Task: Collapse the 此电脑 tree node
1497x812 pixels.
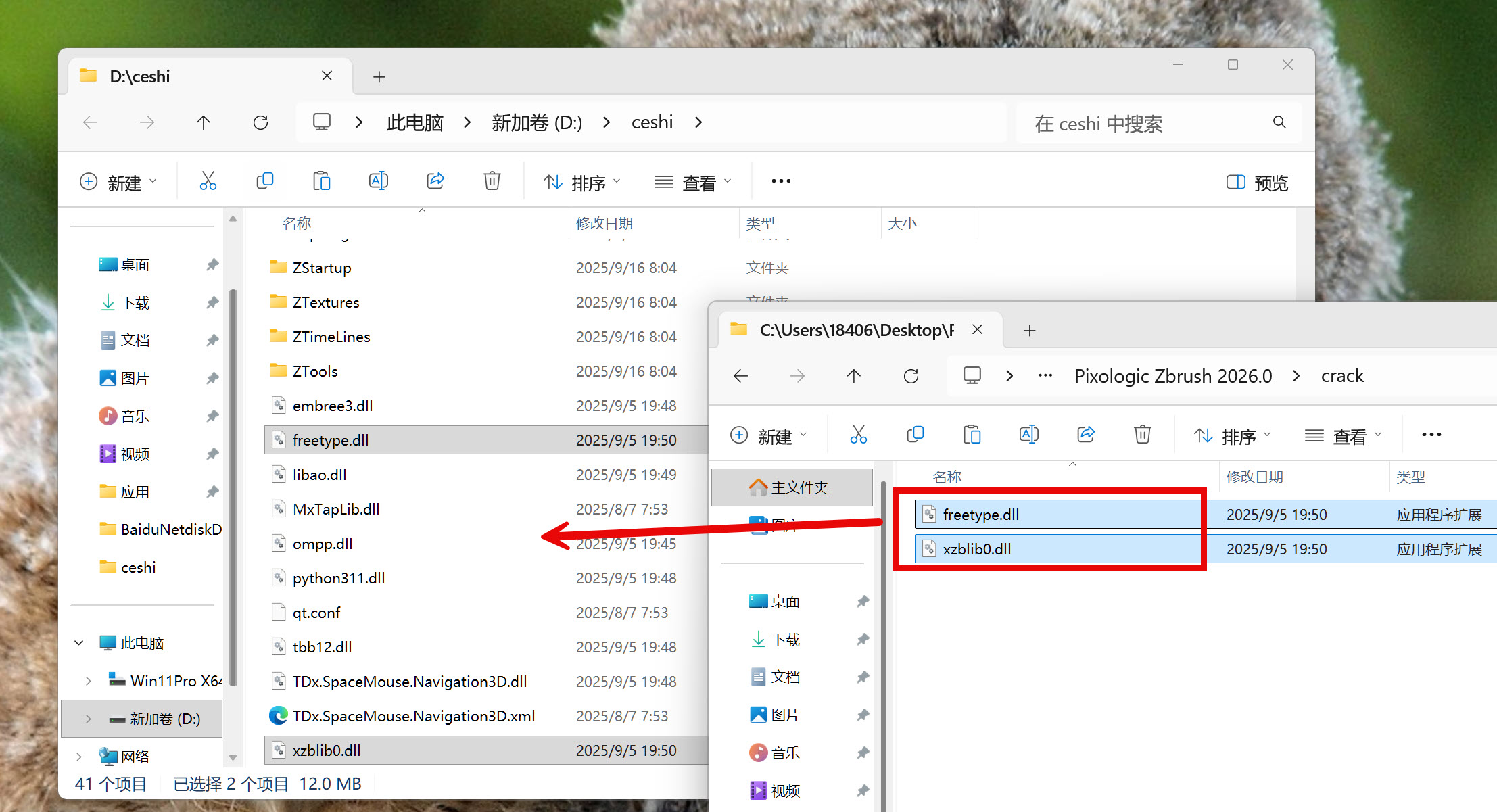Action: pyautogui.click(x=79, y=643)
